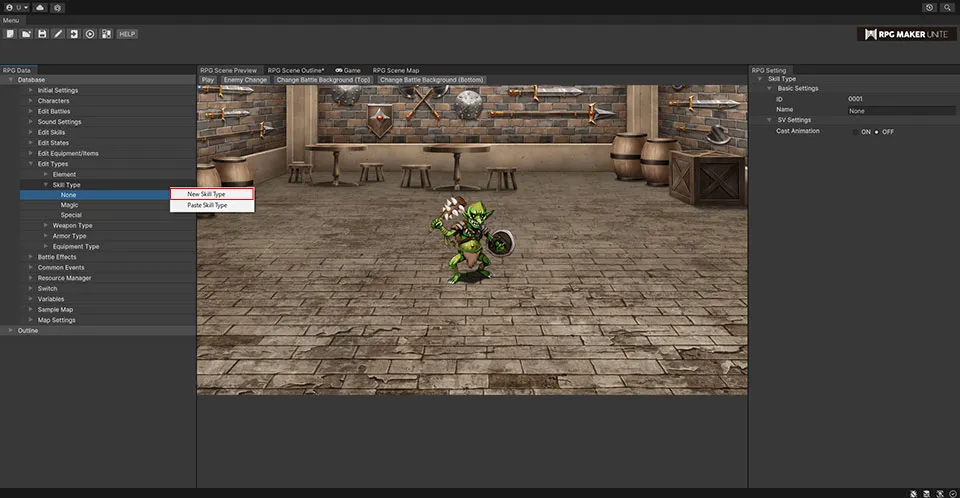Set Cast Animation to ON

(x=856, y=132)
